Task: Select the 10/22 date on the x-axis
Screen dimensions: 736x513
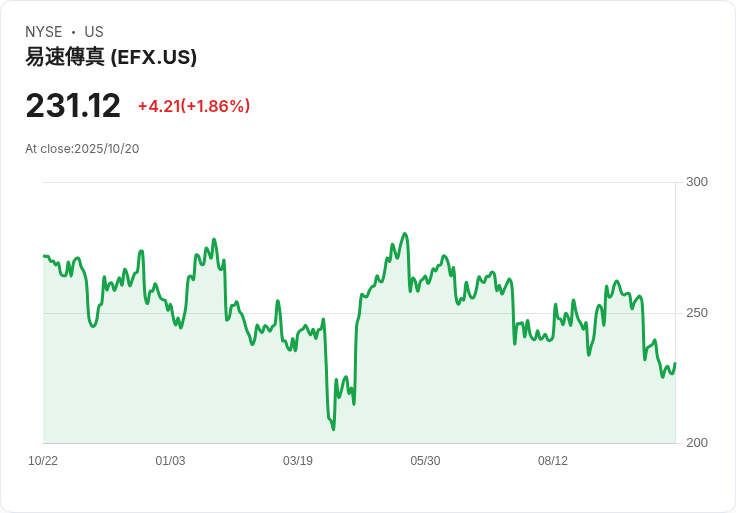Action: click(43, 461)
